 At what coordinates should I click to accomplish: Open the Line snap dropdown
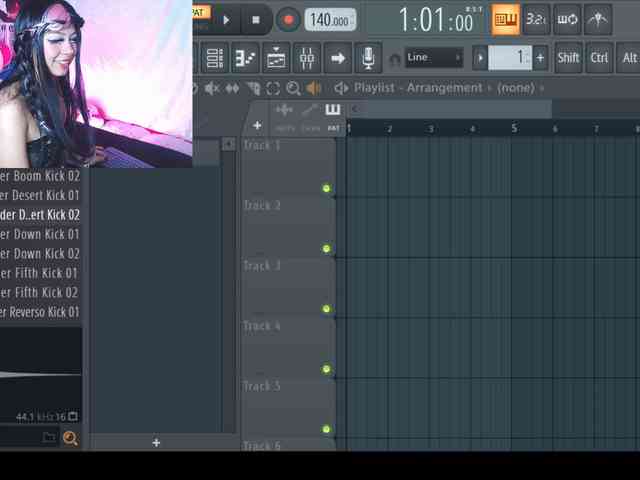(x=432, y=58)
